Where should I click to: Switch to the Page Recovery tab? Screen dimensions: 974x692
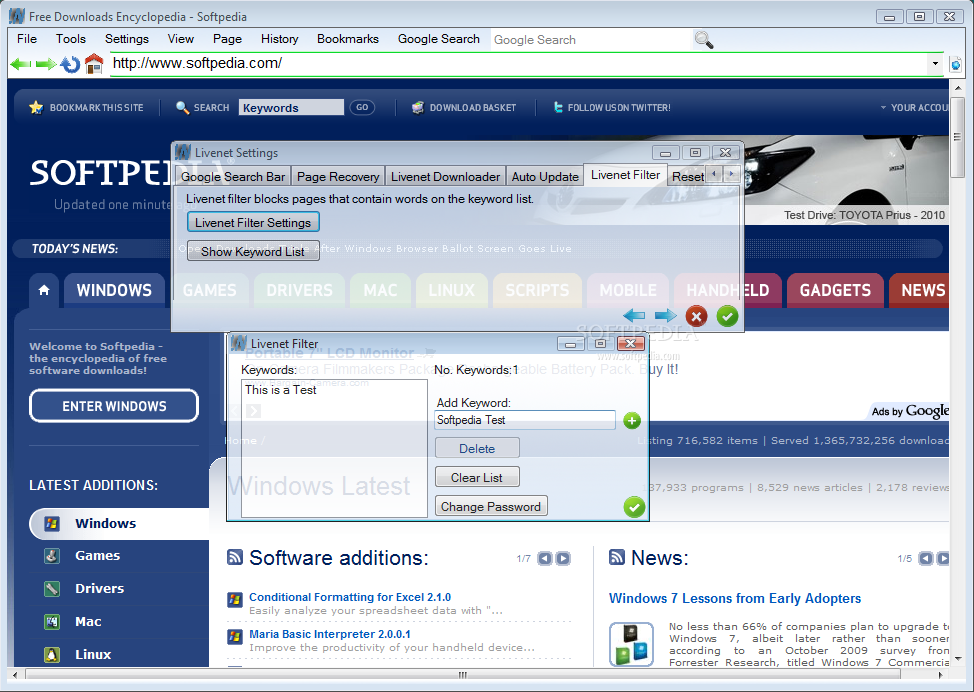coord(338,176)
